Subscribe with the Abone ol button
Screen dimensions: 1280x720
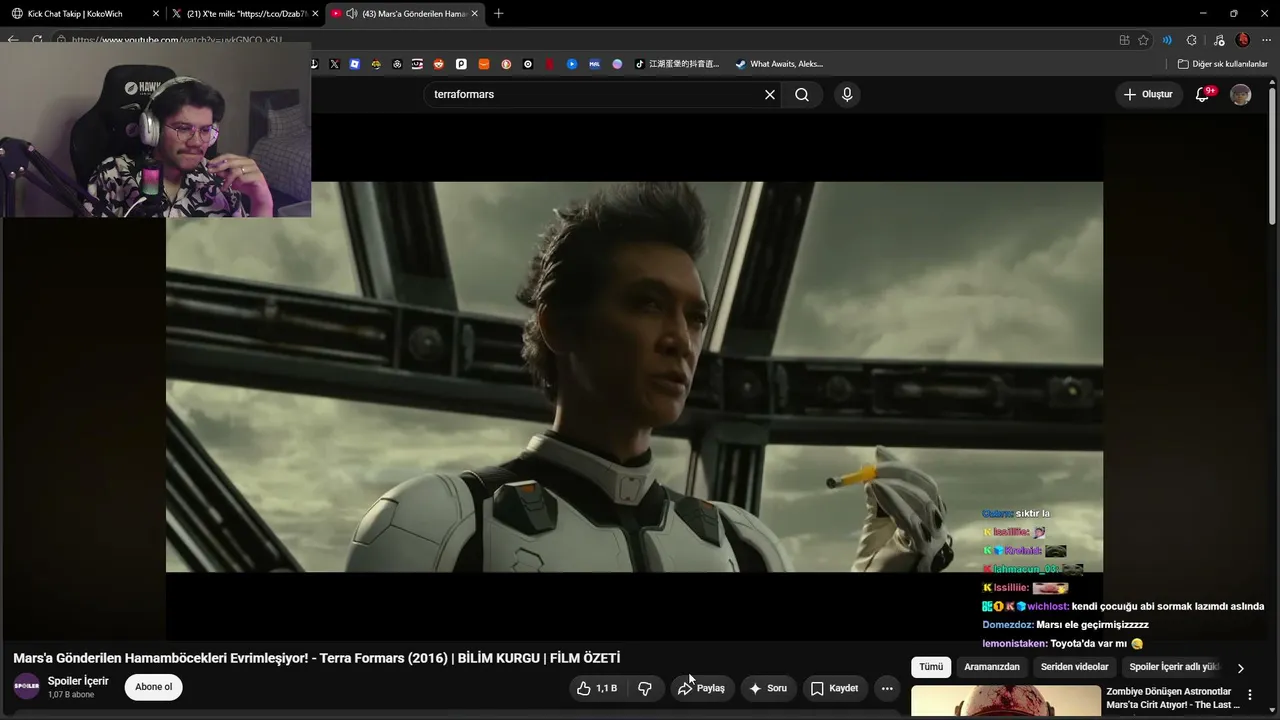click(154, 687)
